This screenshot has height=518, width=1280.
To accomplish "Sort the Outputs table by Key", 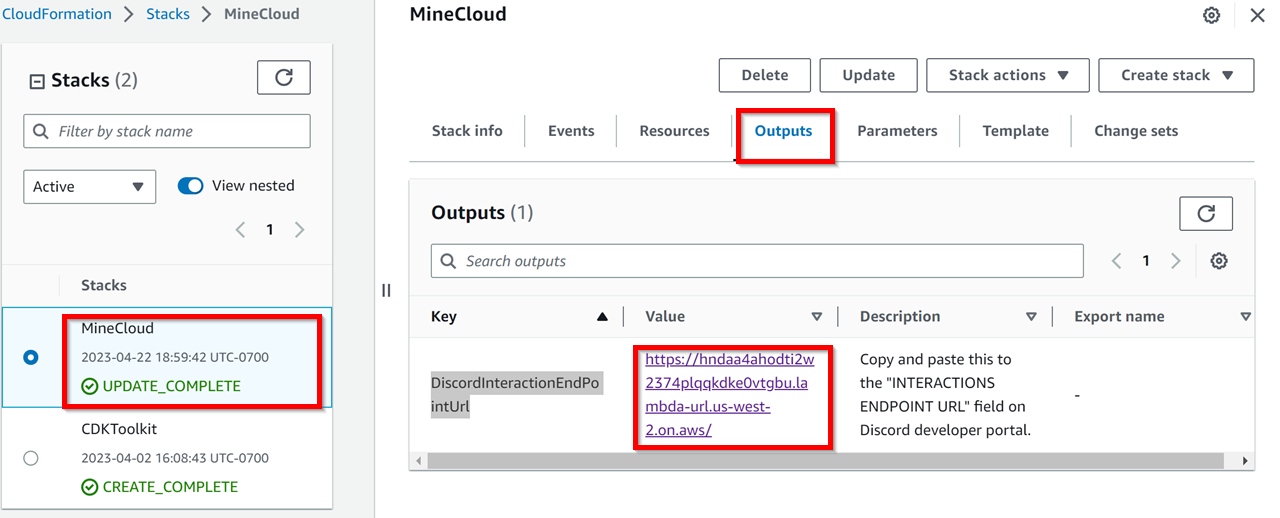I will [x=602, y=317].
